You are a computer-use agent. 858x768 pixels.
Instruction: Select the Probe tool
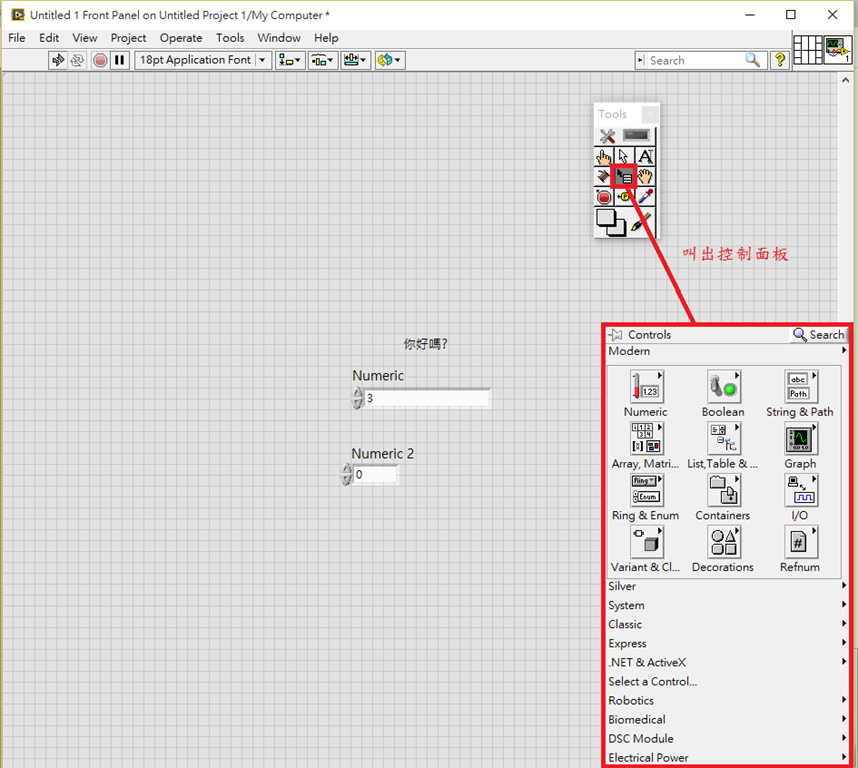click(624, 196)
